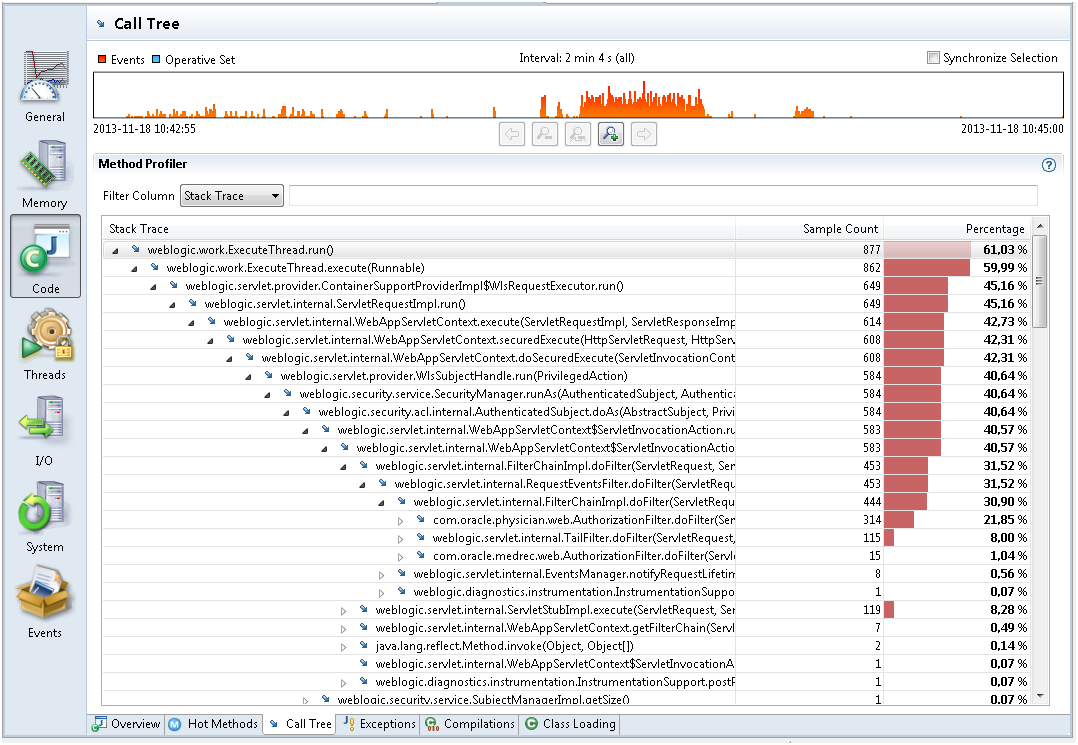Go to the I/O section icon

coord(45,431)
